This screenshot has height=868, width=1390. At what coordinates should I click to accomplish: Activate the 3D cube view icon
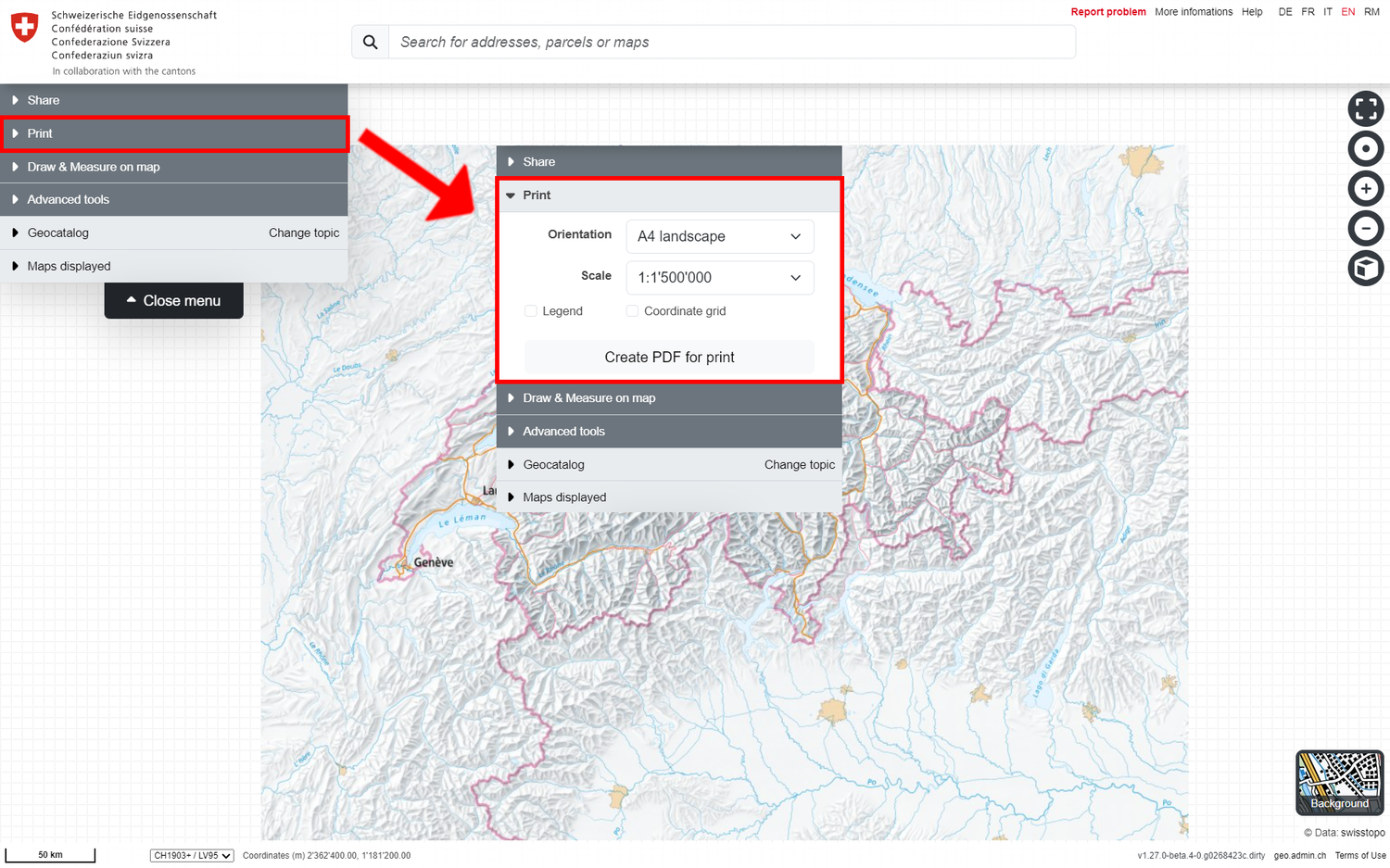pyautogui.click(x=1365, y=269)
